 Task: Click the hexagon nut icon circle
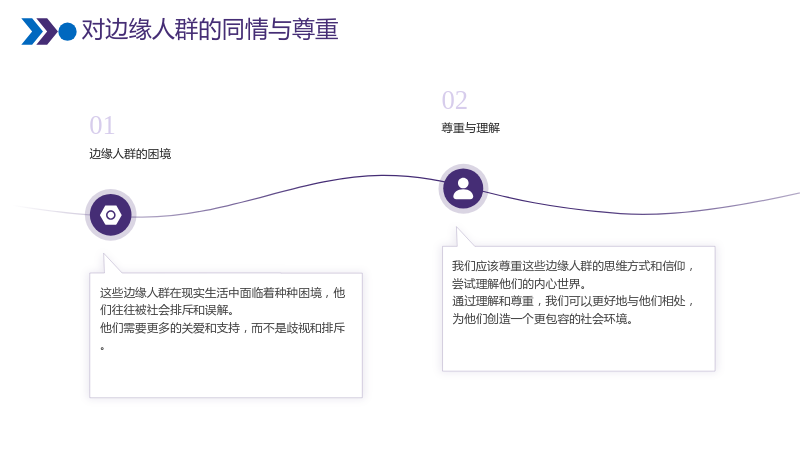point(111,215)
